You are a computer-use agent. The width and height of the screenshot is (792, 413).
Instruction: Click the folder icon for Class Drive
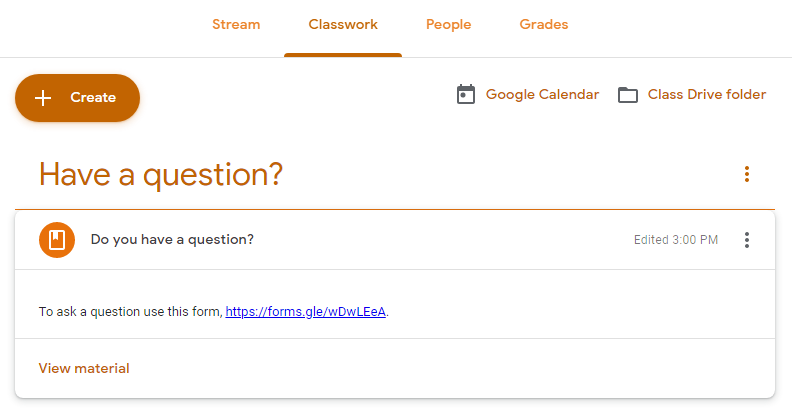tap(627, 95)
